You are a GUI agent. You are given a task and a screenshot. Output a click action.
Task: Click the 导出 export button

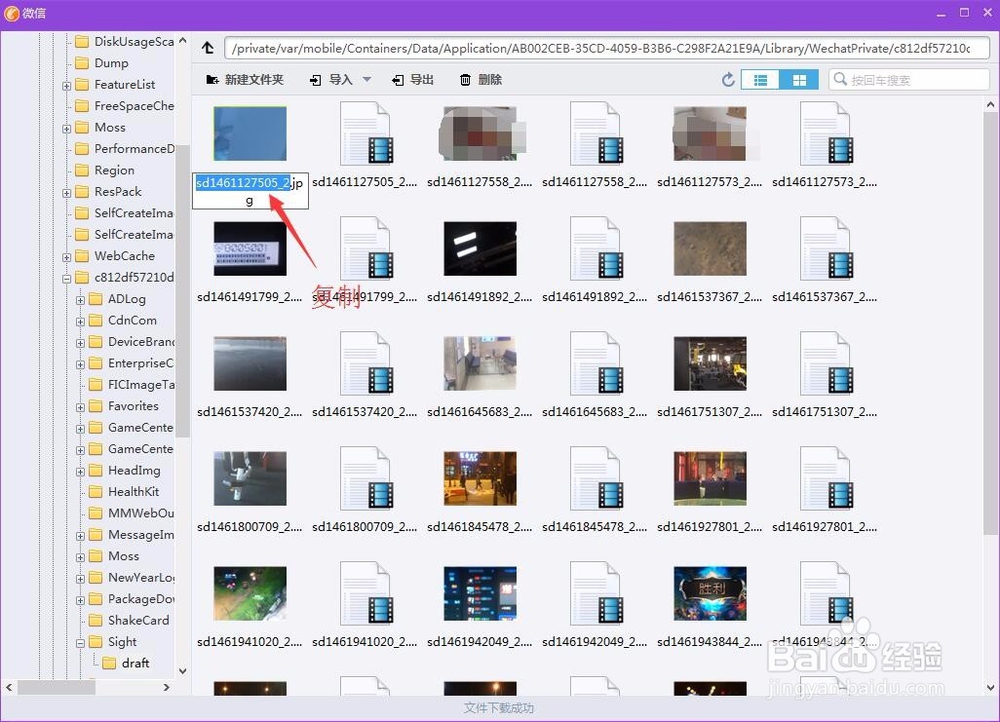[x=413, y=80]
